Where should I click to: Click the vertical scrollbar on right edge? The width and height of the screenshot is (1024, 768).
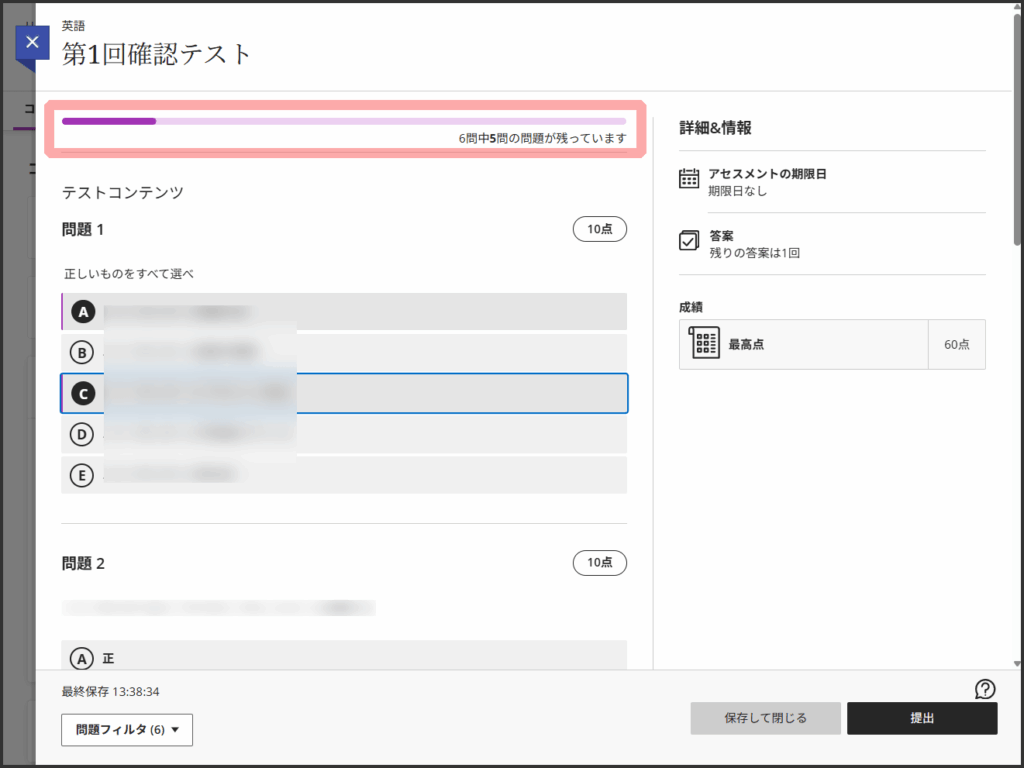[1018, 130]
